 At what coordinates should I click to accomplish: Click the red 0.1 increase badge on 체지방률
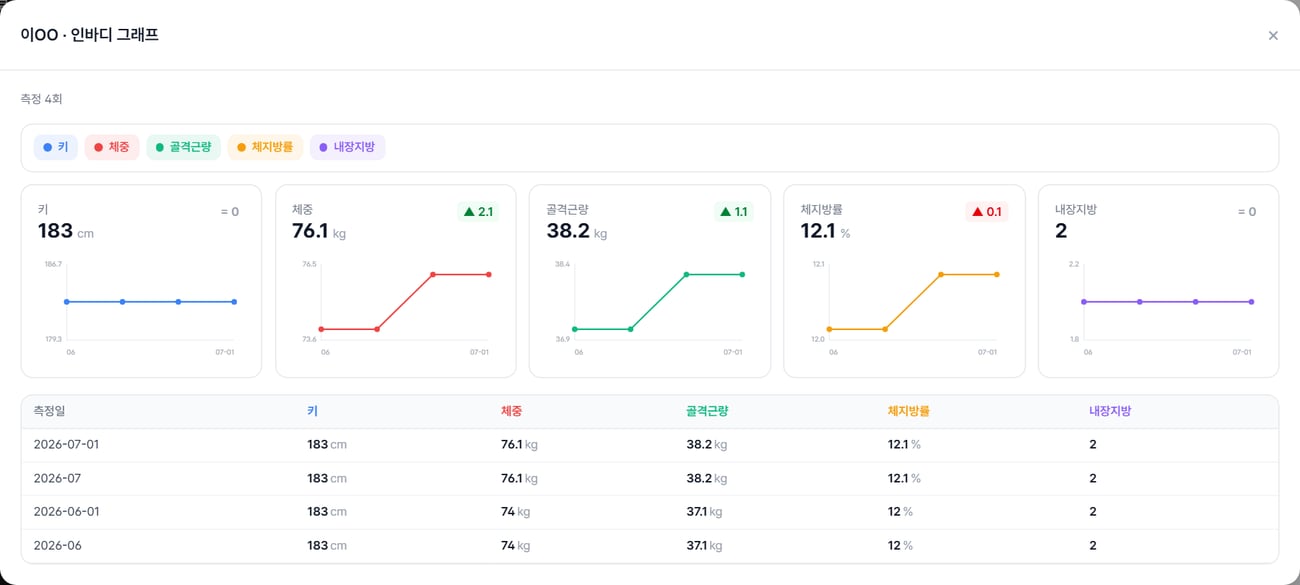pos(986,212)
